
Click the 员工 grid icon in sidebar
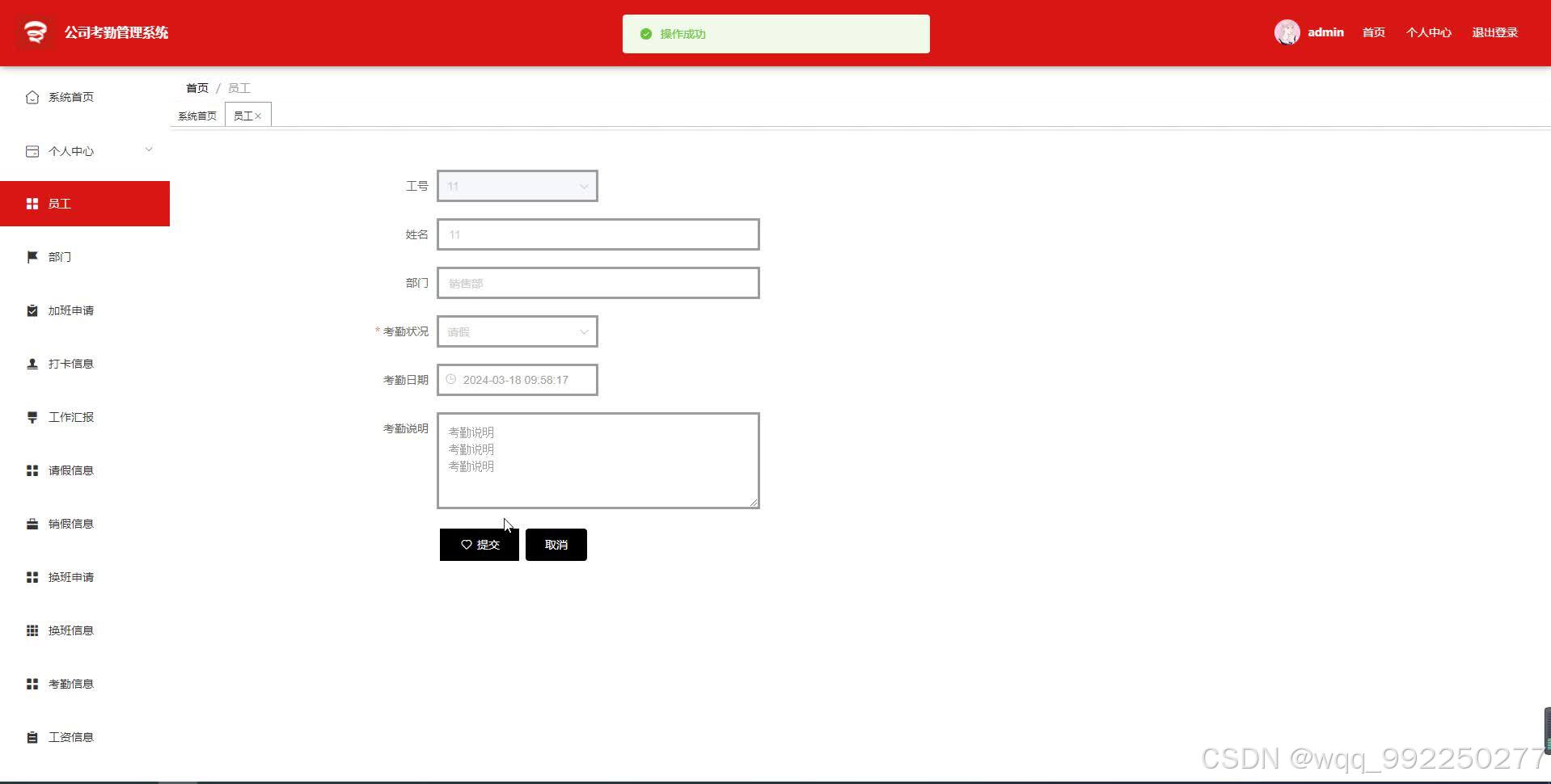pos(32,204)
